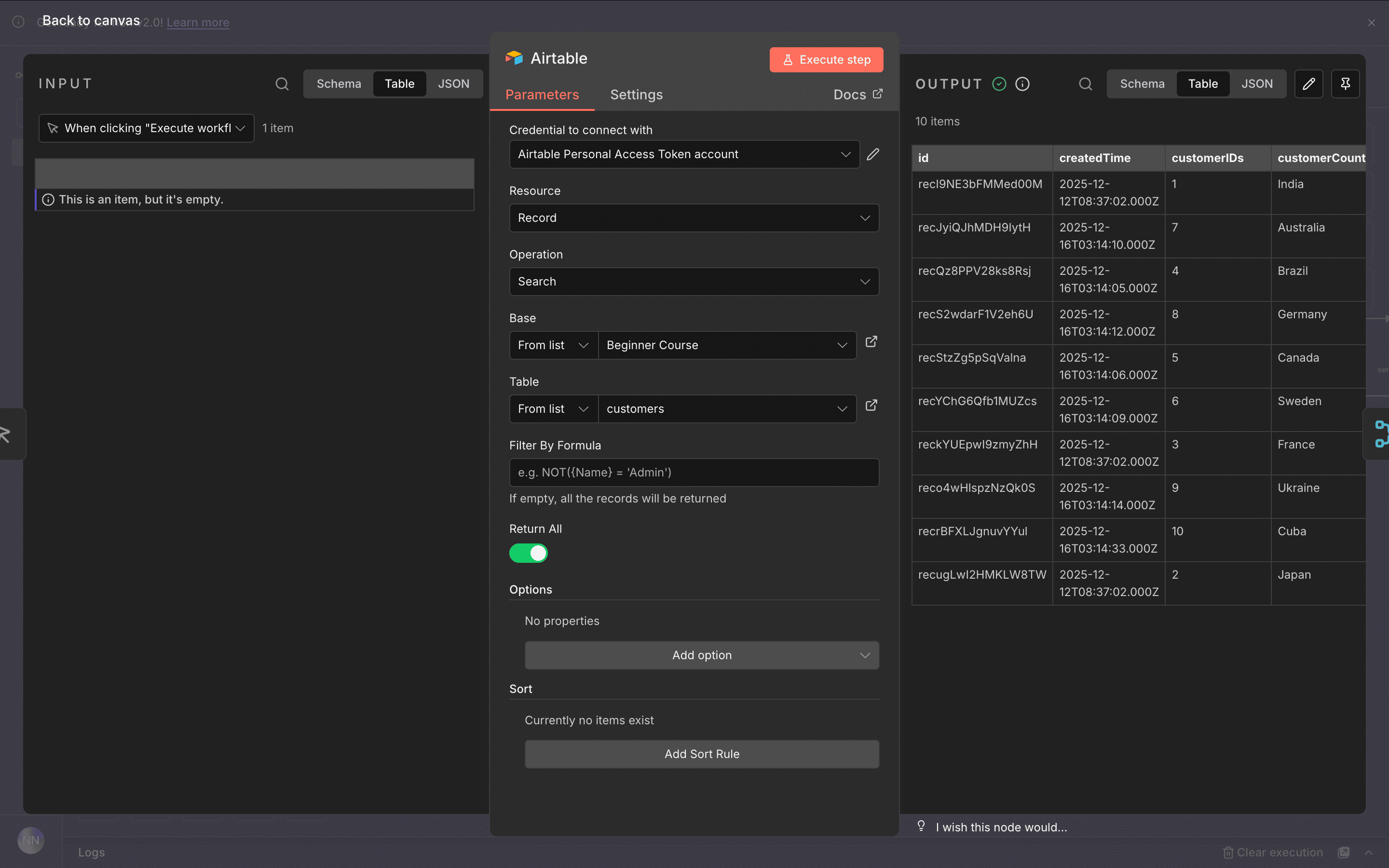Click the recugLwI2HMKLW8TW id cell
Image resolution: width=1389 pixels, height=868 pixels.
[x=982, y=583]
